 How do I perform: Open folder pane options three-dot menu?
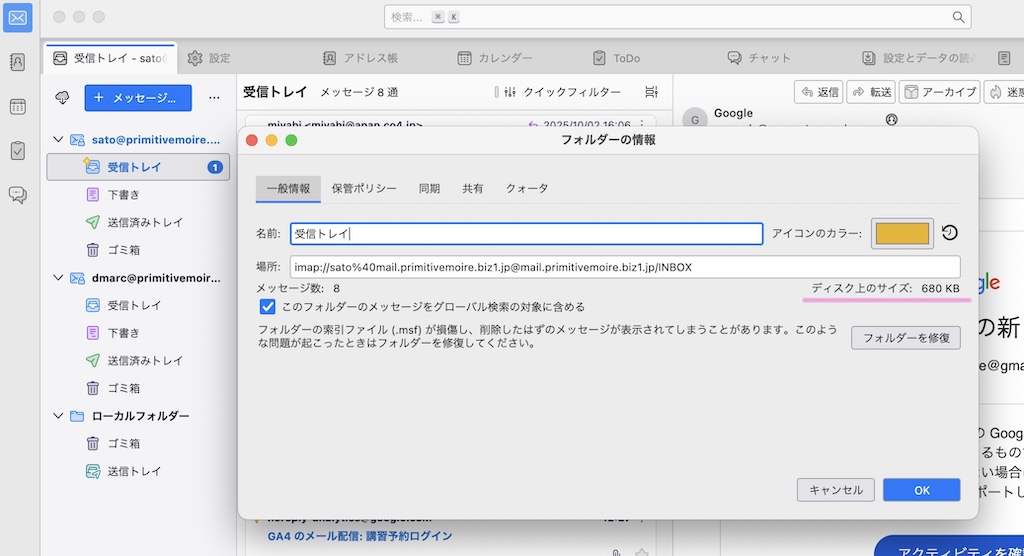[x=213, y=97]
